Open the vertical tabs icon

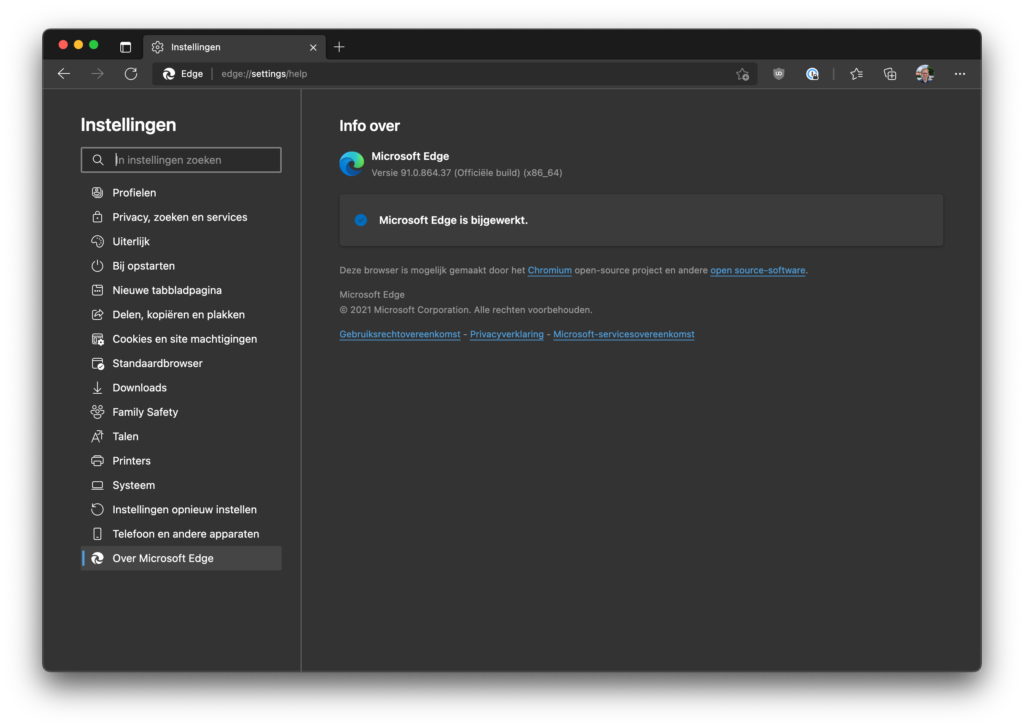pyautogui.click(x=125, y=47)
